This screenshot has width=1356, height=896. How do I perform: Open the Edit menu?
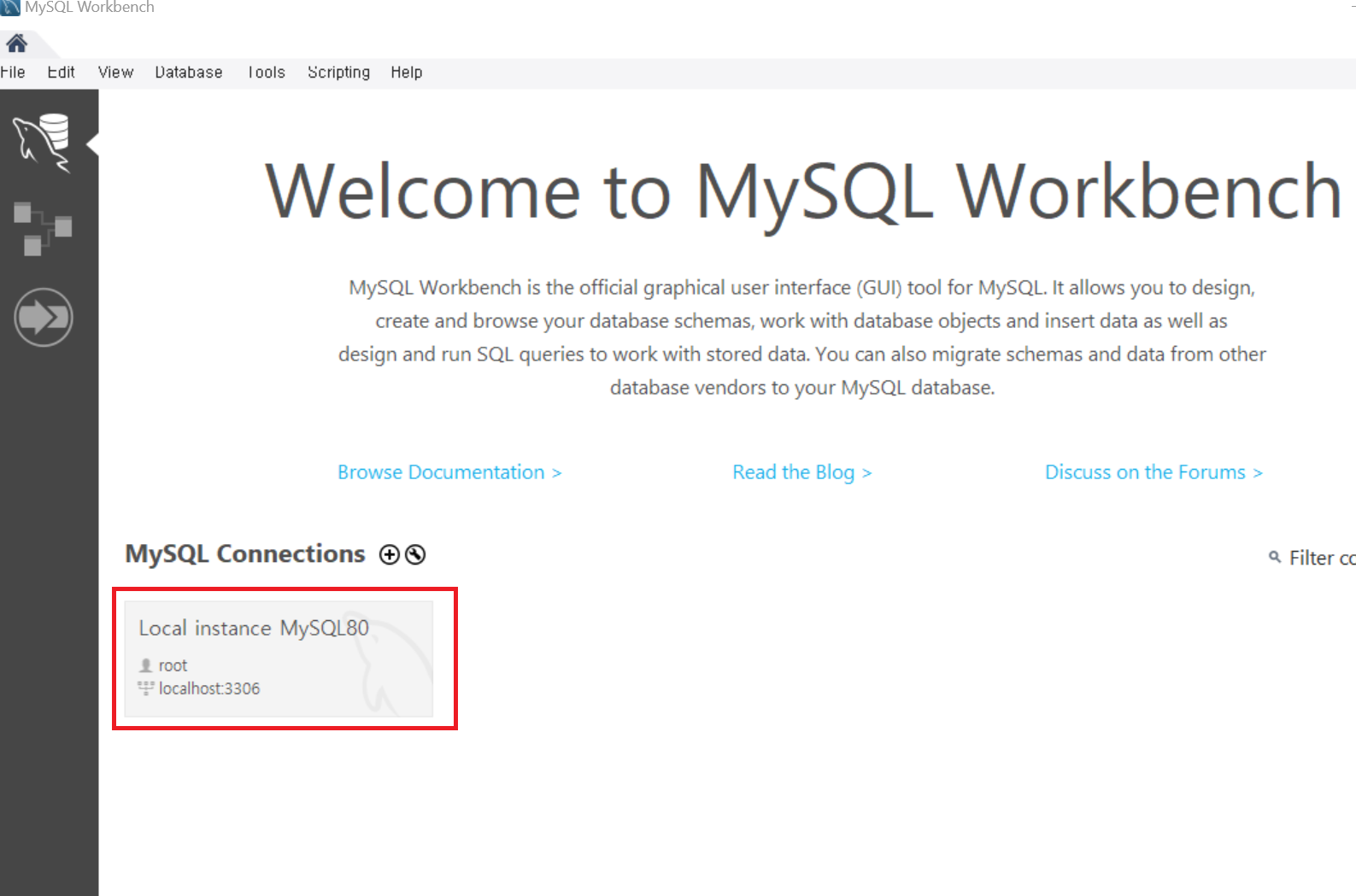coord(61,73)
